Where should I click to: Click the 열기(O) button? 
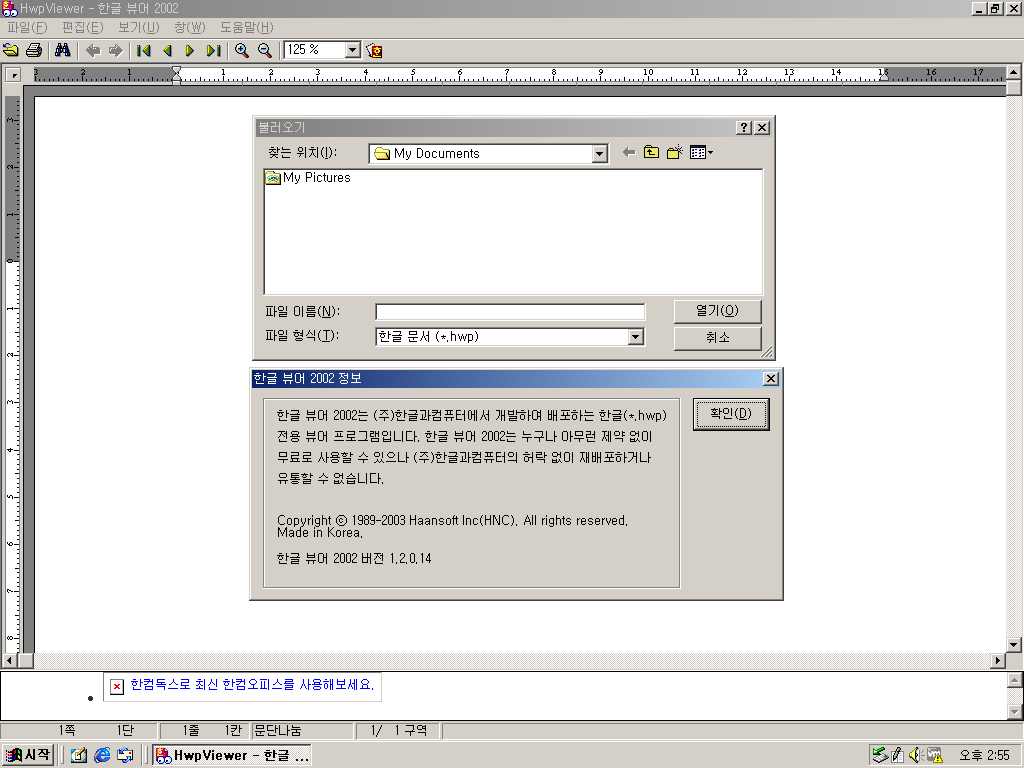[x=717, y=311]
